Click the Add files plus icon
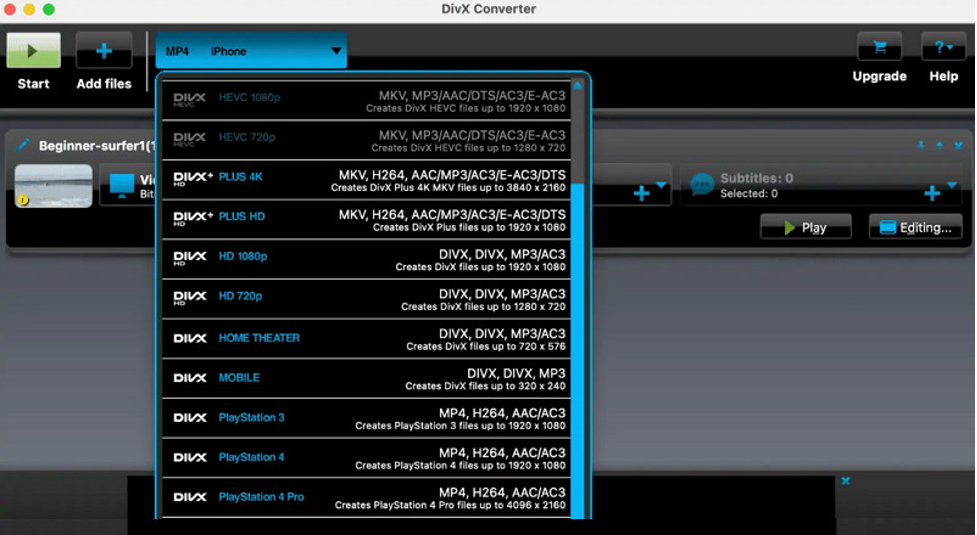Viewport: 977px width, 535px height. [104, 51]
